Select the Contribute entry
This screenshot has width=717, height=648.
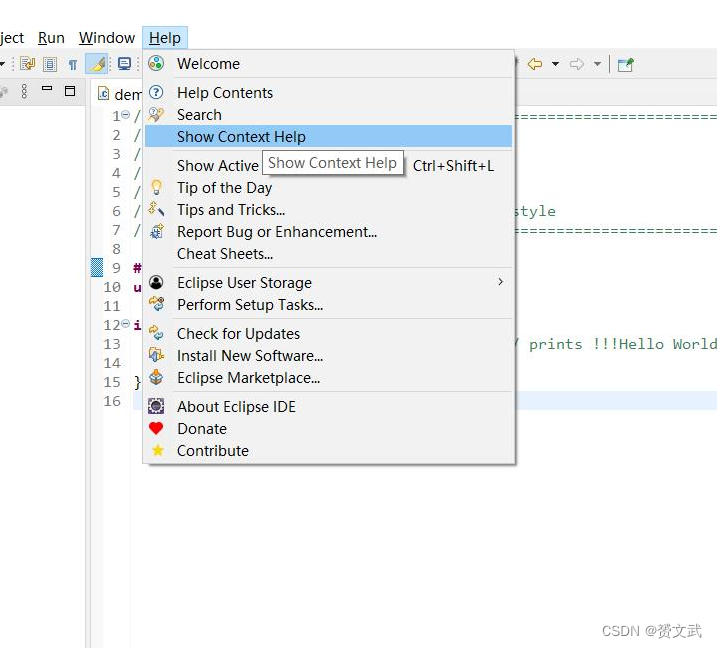coord(328,450)
